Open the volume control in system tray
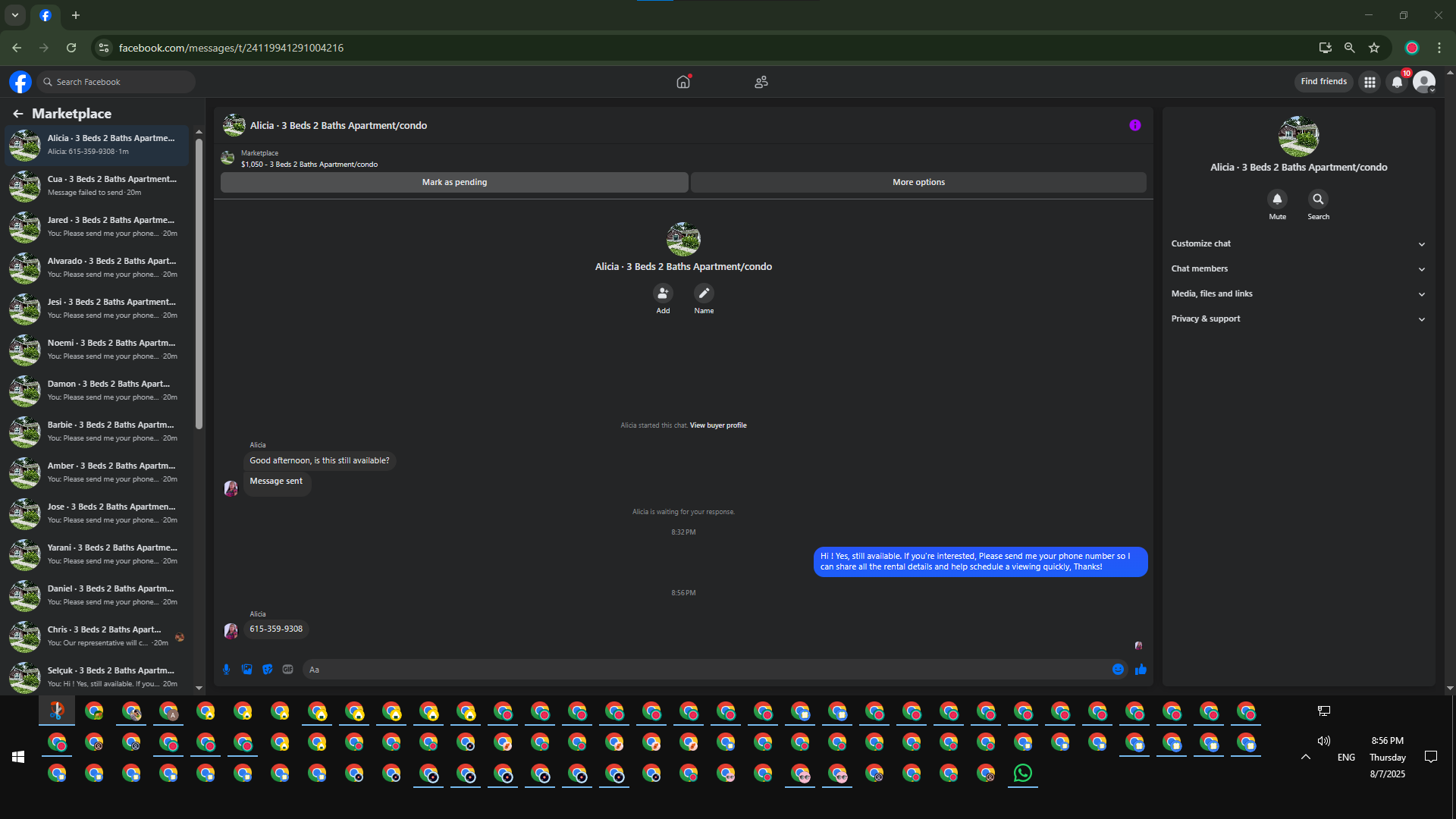The image size is (1456, 819). coord(1324,741)
